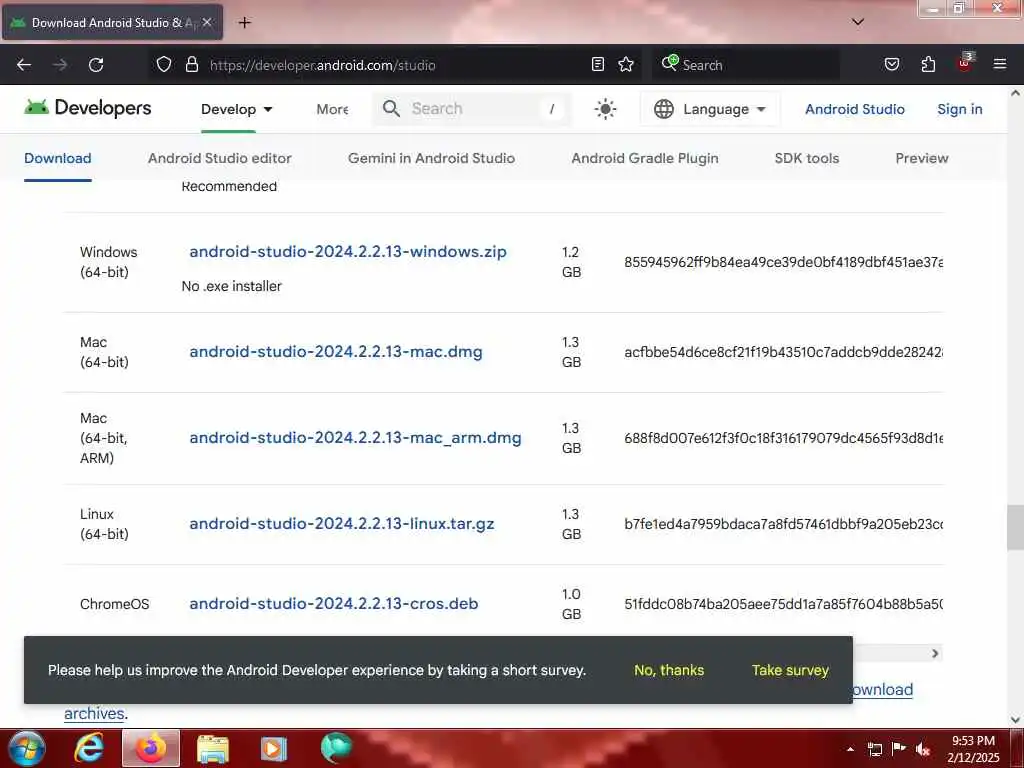The height and width of the screenshot is (768, 1024).
Task: Click Sign in
Action: tap(959, 109)
